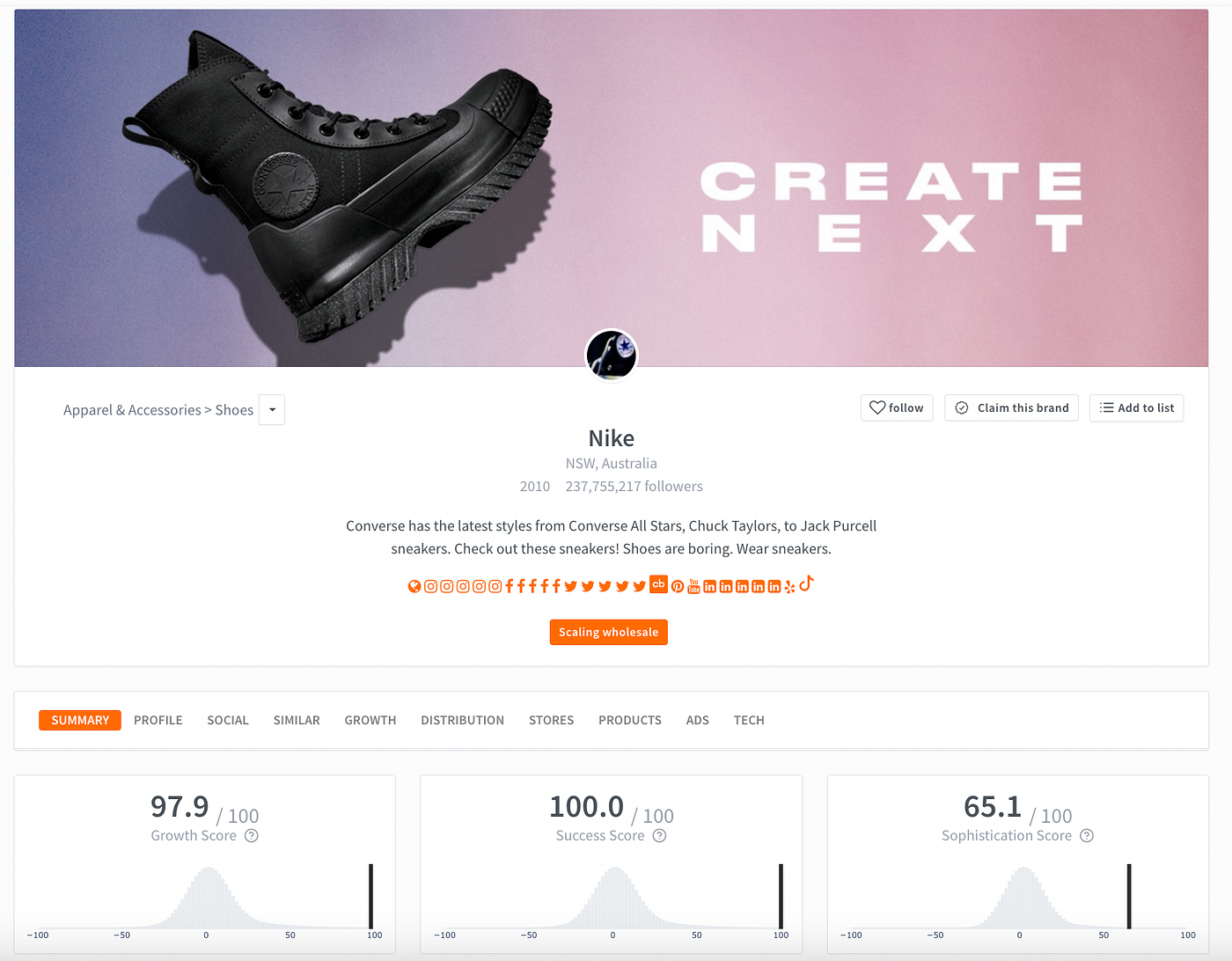Click Claim this brand button

point(1011,408)
